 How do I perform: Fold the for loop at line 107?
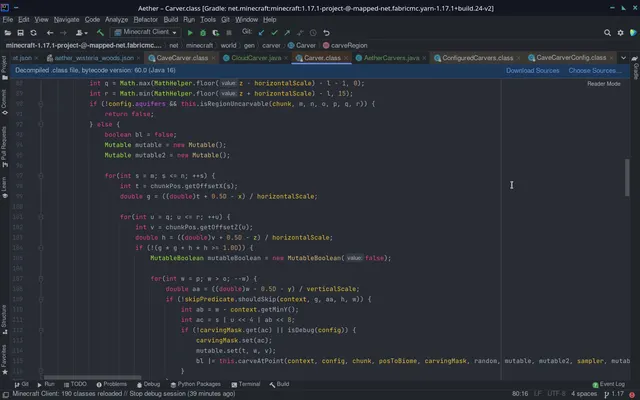40,279
